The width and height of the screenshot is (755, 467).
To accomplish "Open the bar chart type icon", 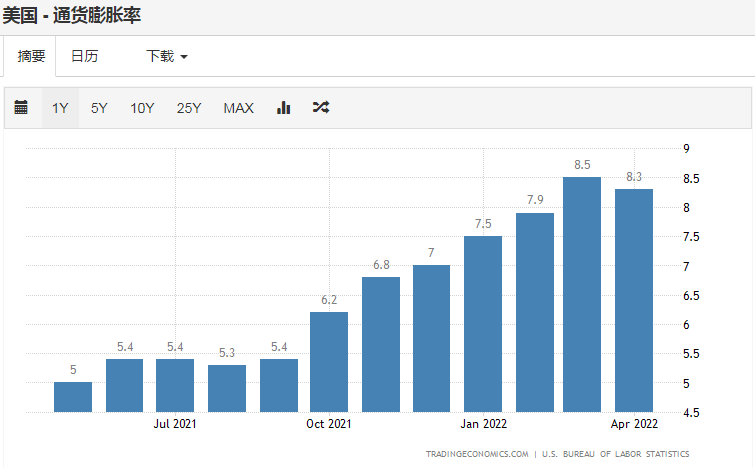I will pyautogui.click(x=283, y=108).
